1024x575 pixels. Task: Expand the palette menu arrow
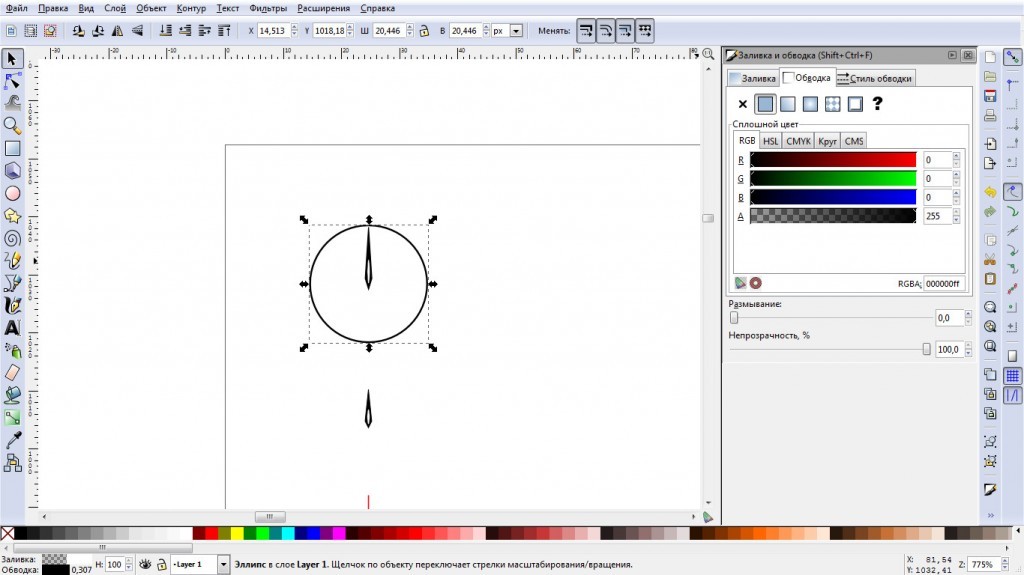click(1018, 533)
